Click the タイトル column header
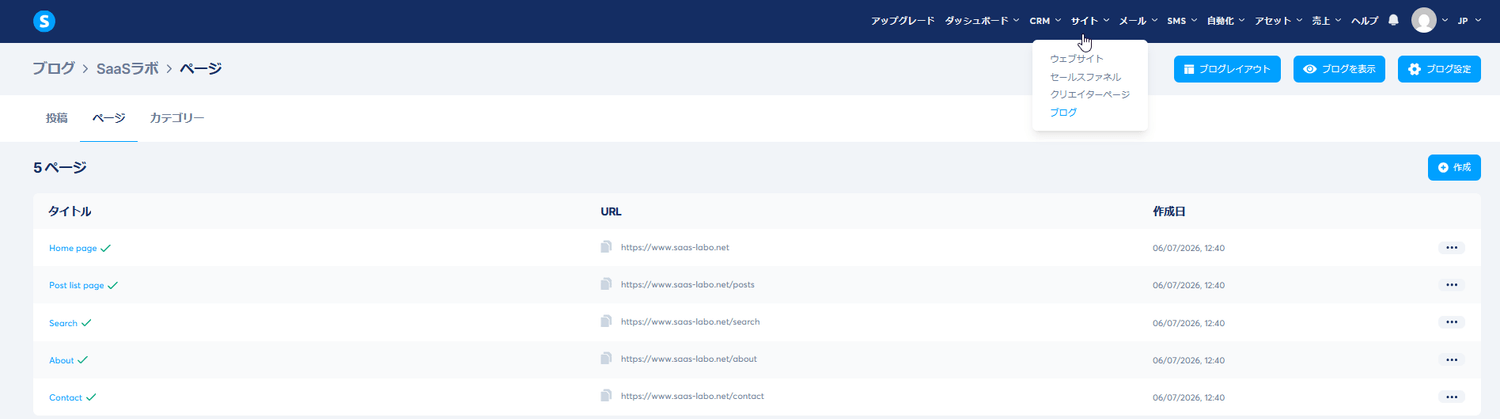Viewport: 1500px width, 419px height. point(70,212)
